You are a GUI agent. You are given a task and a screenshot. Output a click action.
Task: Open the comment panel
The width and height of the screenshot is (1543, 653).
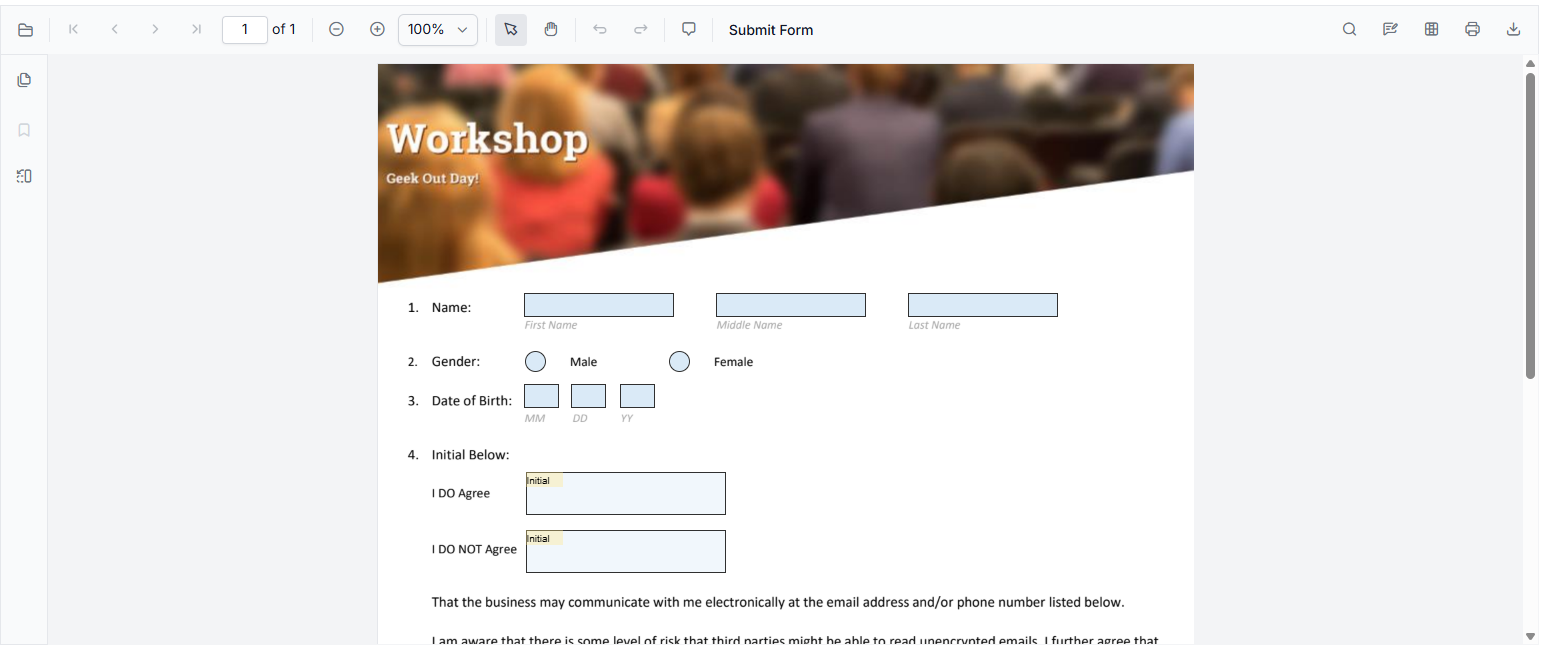(x=688, y=29)
